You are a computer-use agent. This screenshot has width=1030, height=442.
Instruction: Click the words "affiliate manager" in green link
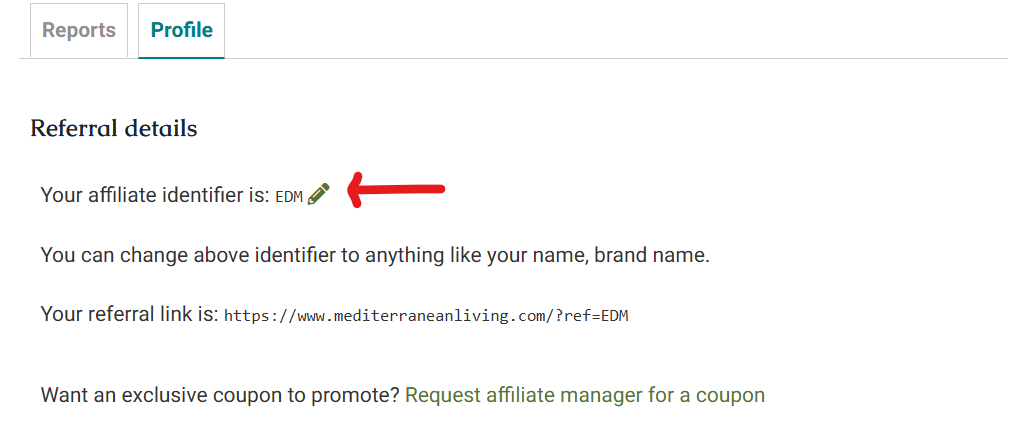pos(568,395)
